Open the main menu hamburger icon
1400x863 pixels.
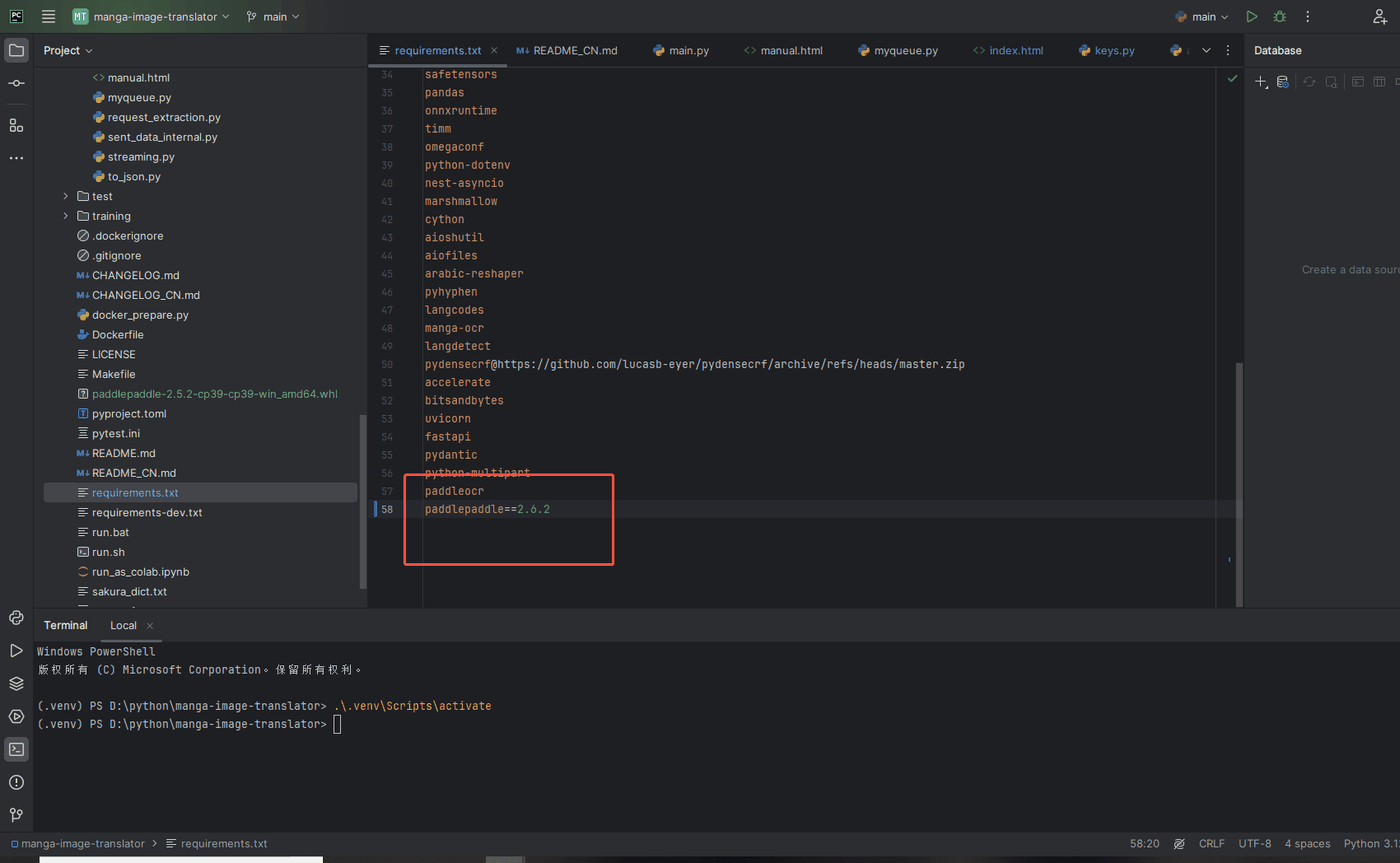pyautogui.click(x=48, y=17)
